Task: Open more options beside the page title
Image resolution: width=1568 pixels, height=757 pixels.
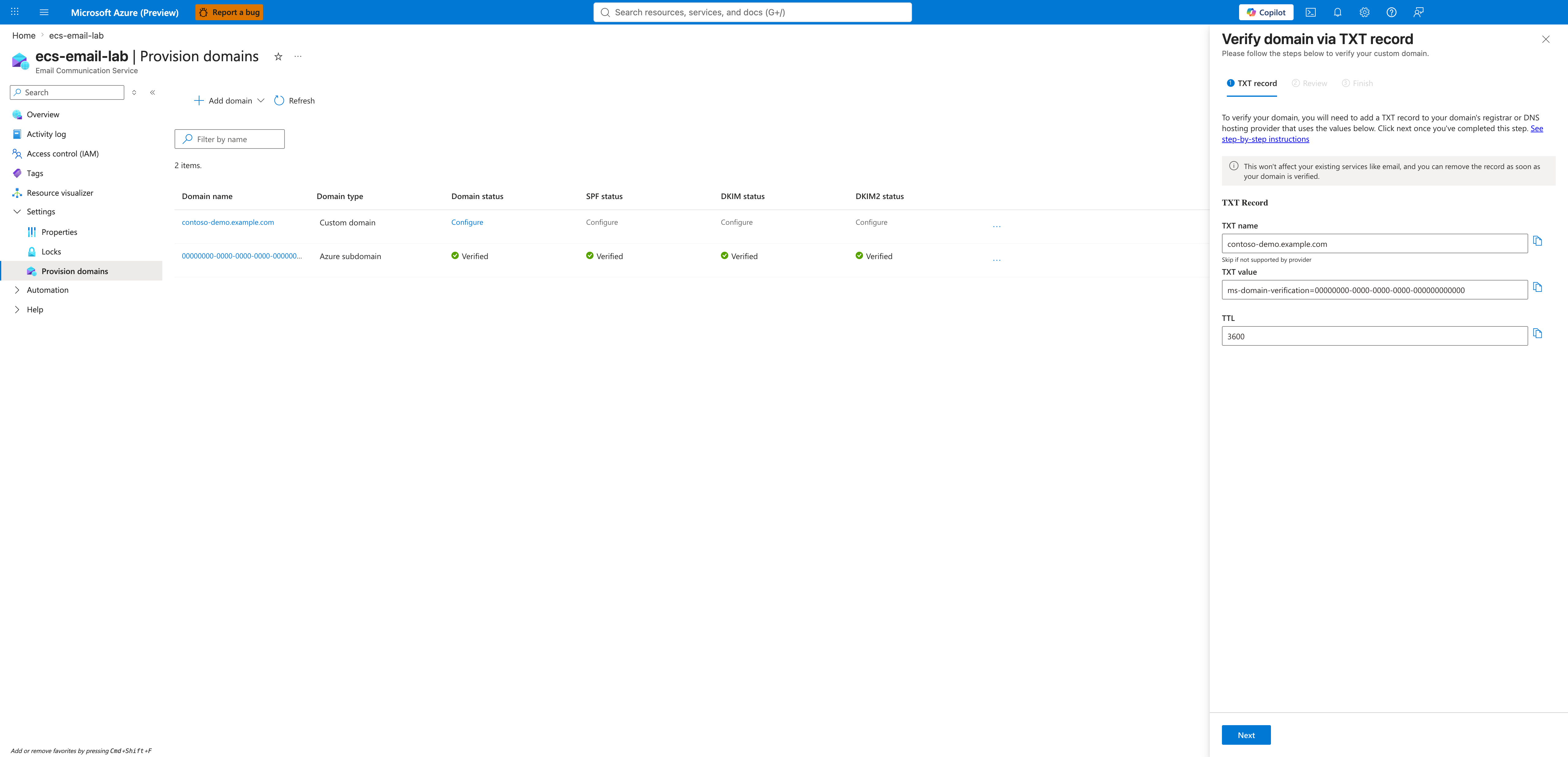Action: pos(298,57)
